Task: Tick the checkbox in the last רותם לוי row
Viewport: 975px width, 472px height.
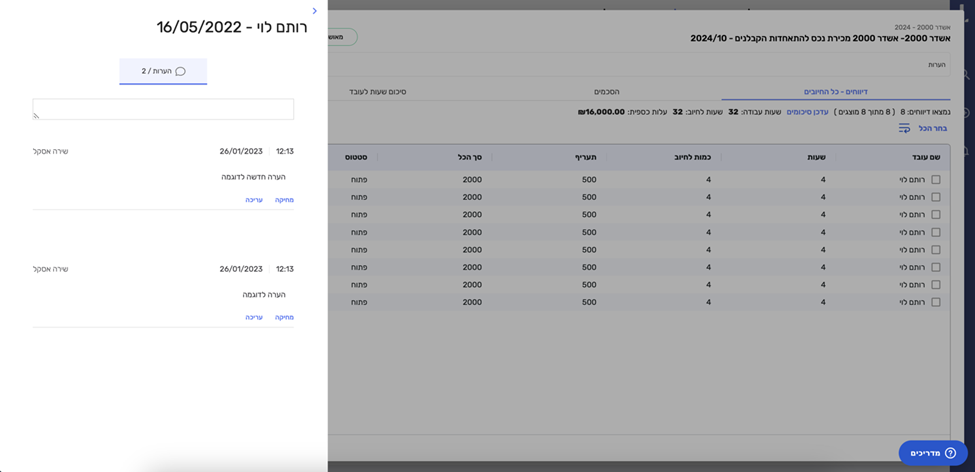Action: pyautogui.click(x=936, y=302)
